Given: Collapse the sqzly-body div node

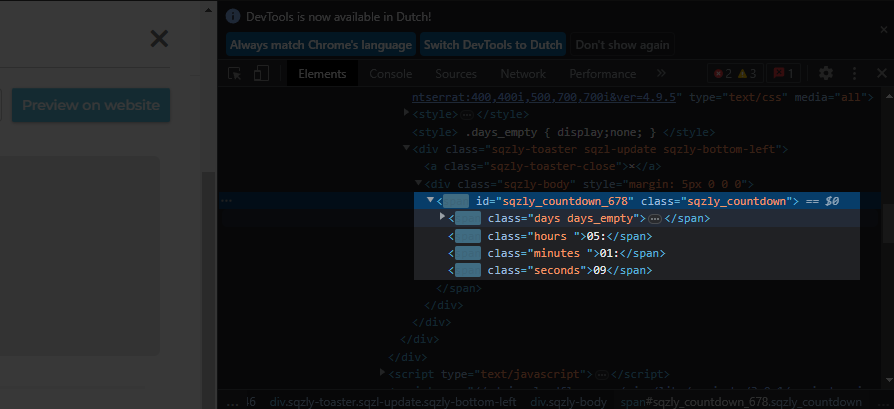Looking at the screenshot, I should [x=418, y=183].
